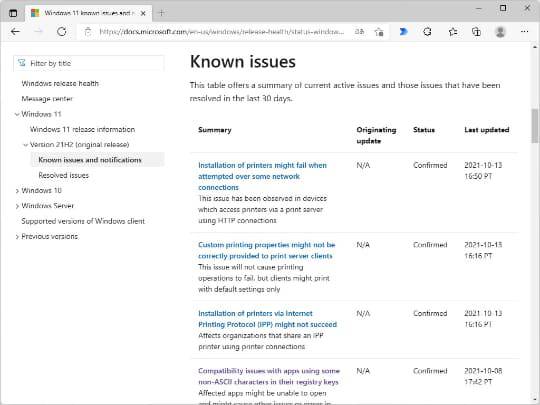Click the Status column header

pos(424,130)
